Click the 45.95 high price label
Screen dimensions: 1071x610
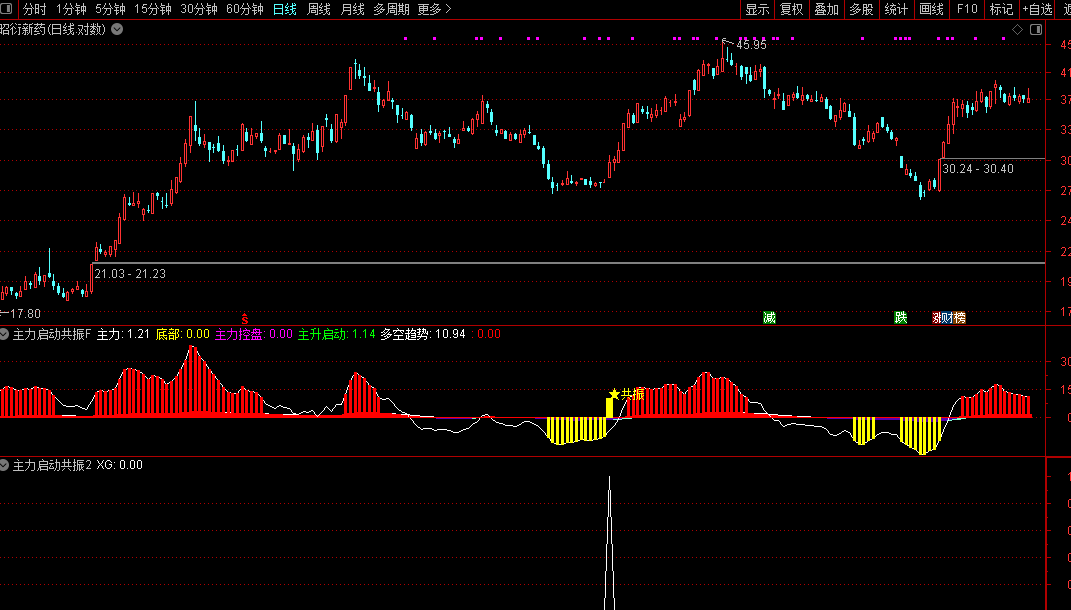tap(751, 45)
